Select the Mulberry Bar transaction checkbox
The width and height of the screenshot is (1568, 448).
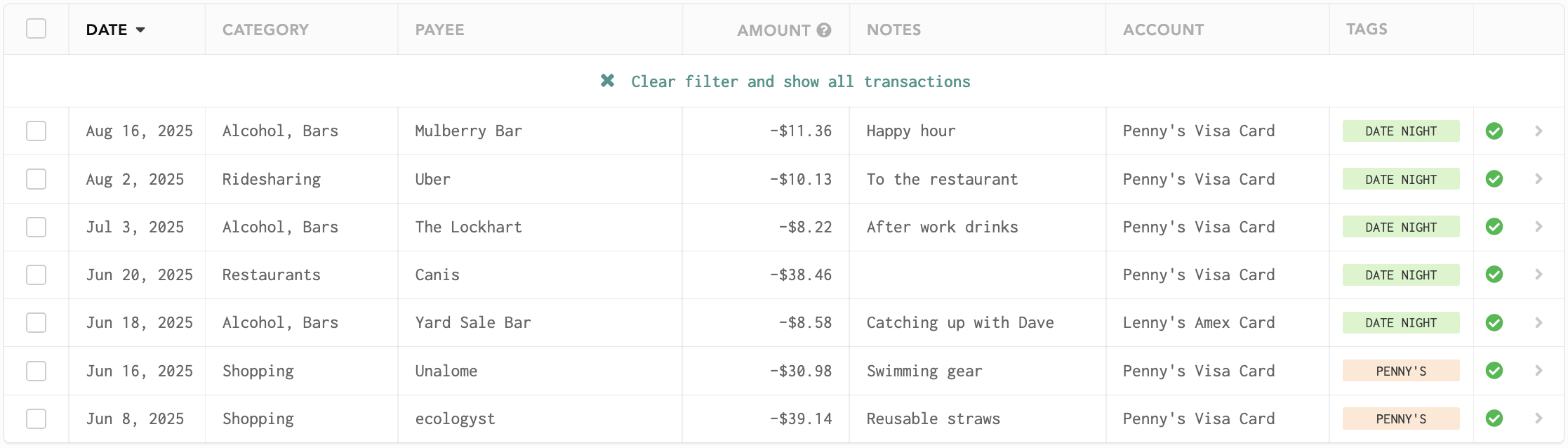36,131
